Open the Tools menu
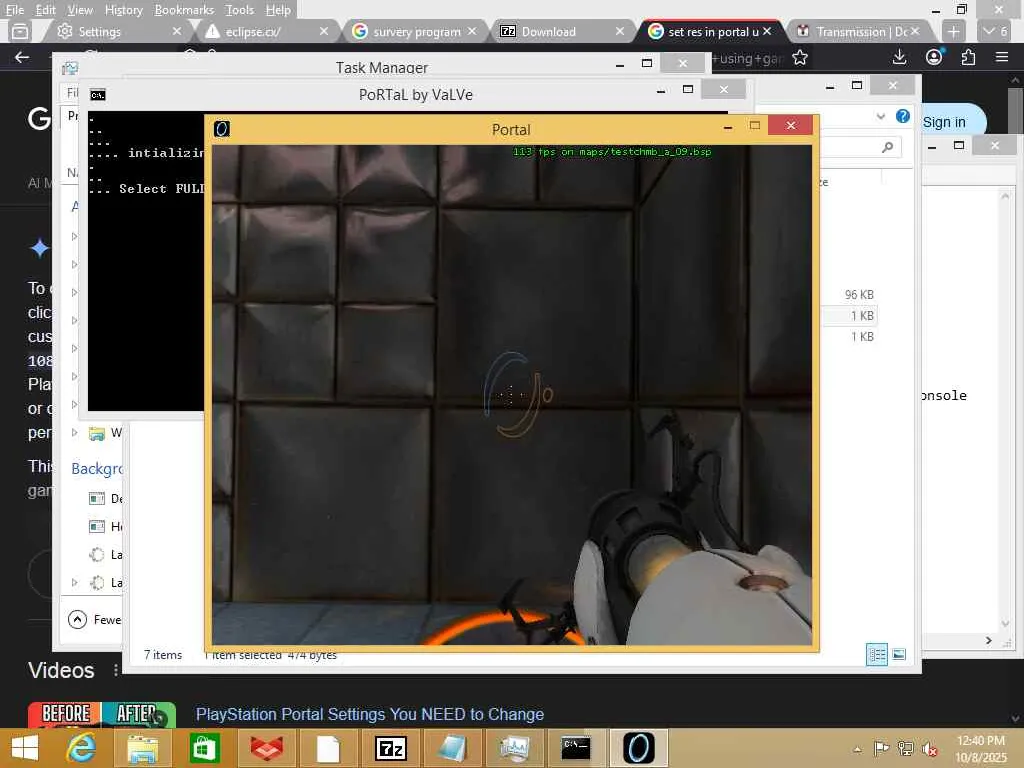1024x768 pixels. pyautogui.click(x=239, y=10)
